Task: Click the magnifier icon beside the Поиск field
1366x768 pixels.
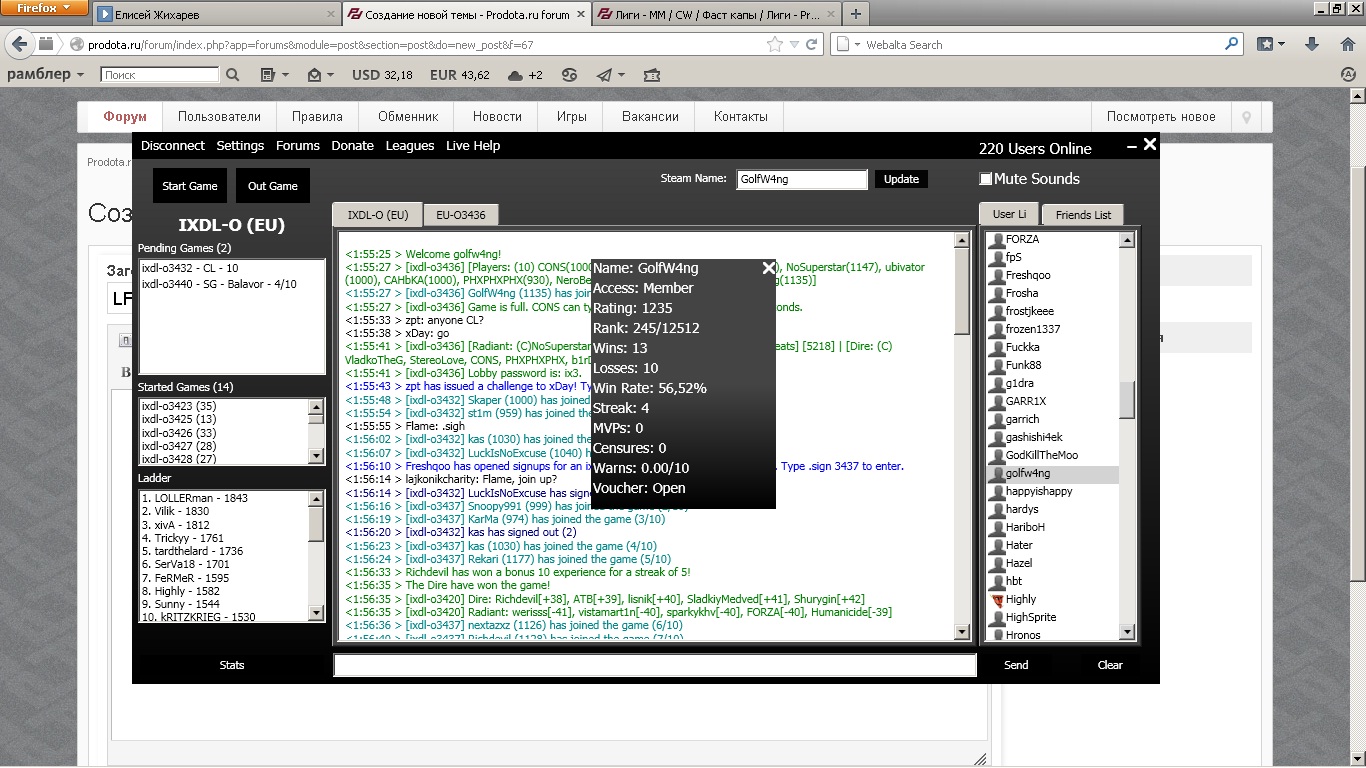Action: [233, 75]
